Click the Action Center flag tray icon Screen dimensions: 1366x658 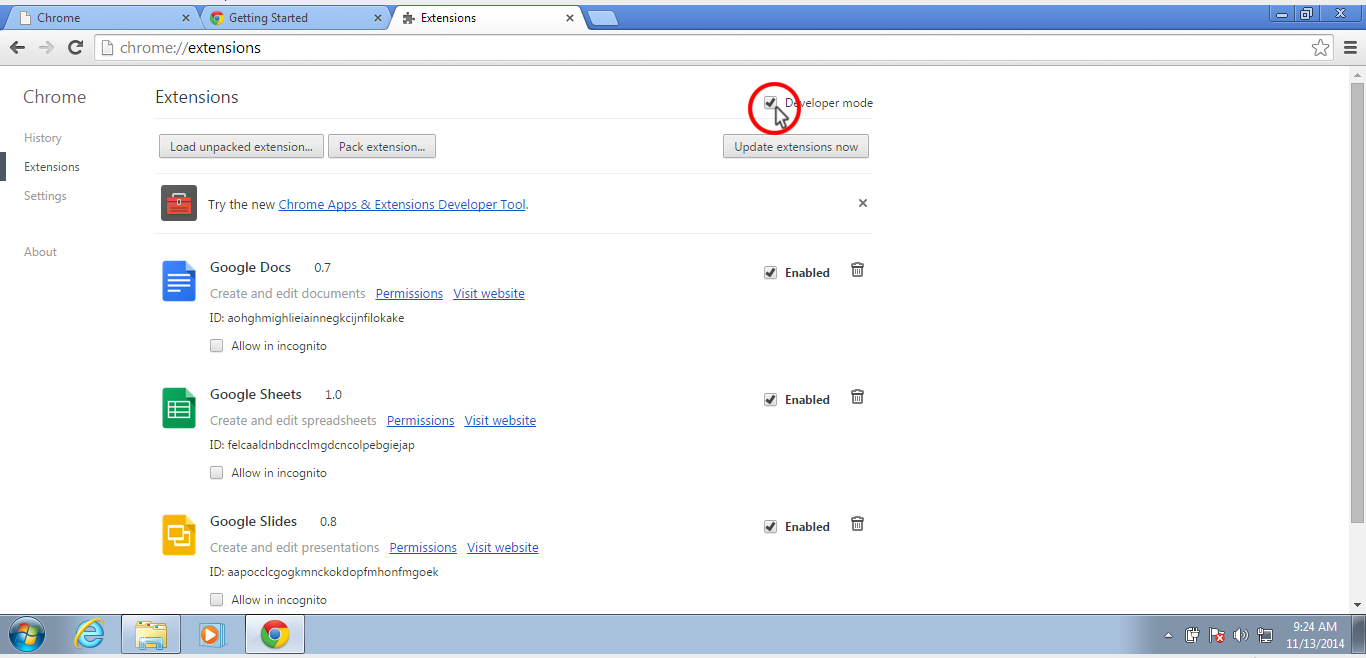pos(1217,635)
